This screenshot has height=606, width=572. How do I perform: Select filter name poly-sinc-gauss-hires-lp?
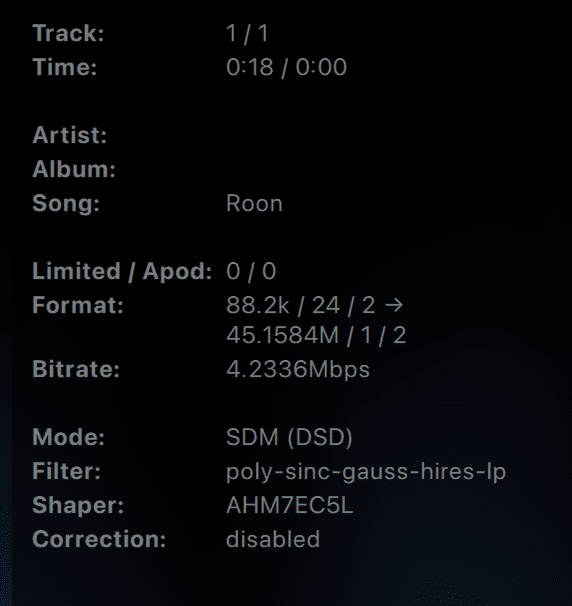click(x=366, y=472)
